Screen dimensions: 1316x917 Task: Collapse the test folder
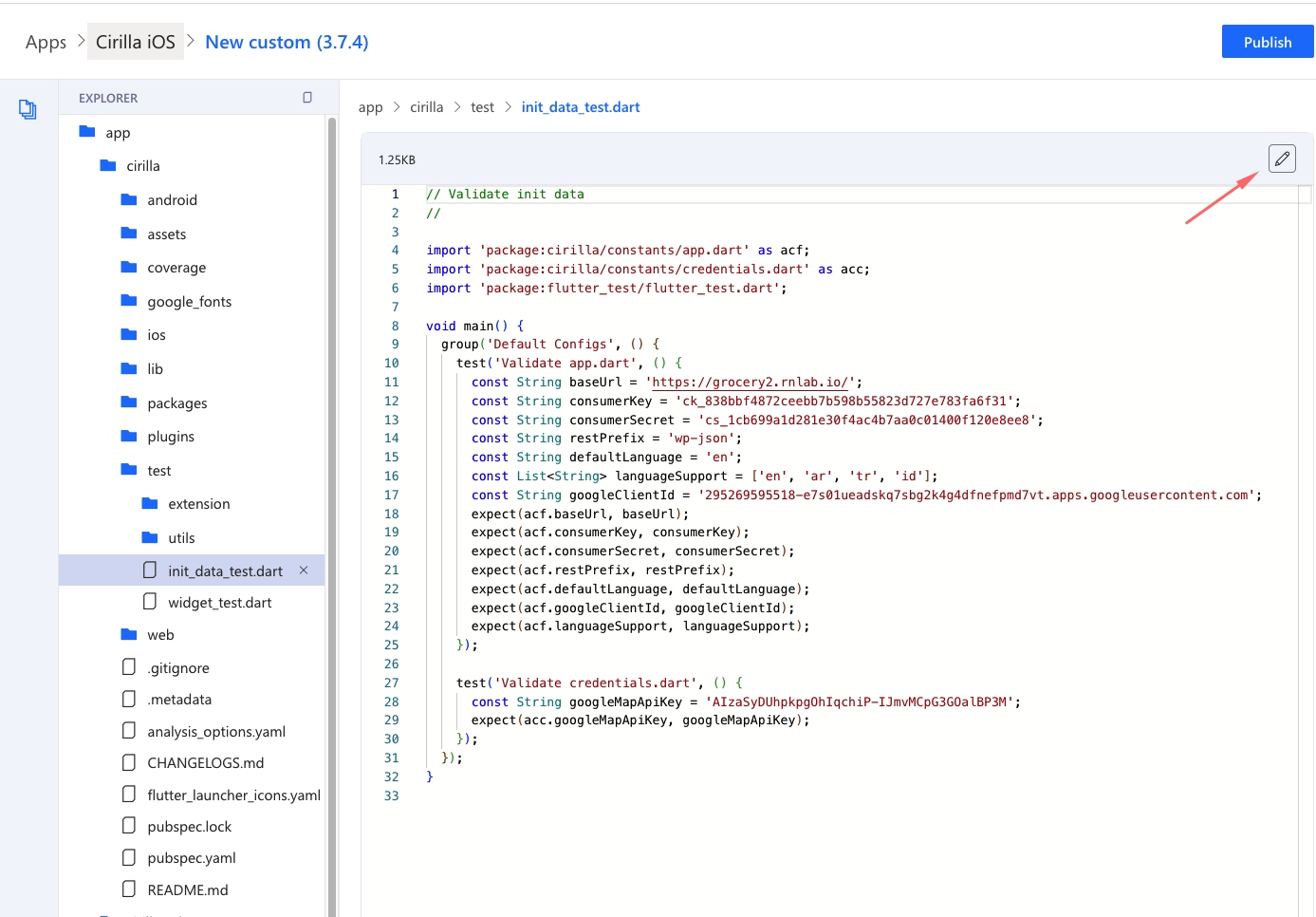click(158, 471)
